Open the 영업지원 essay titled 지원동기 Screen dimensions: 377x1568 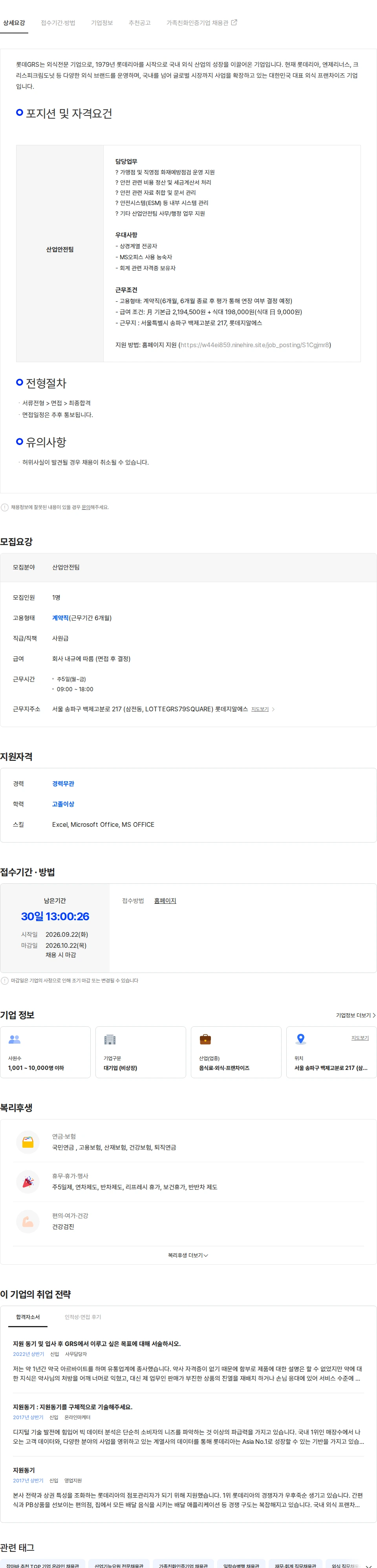click(x=24, y=1471)
